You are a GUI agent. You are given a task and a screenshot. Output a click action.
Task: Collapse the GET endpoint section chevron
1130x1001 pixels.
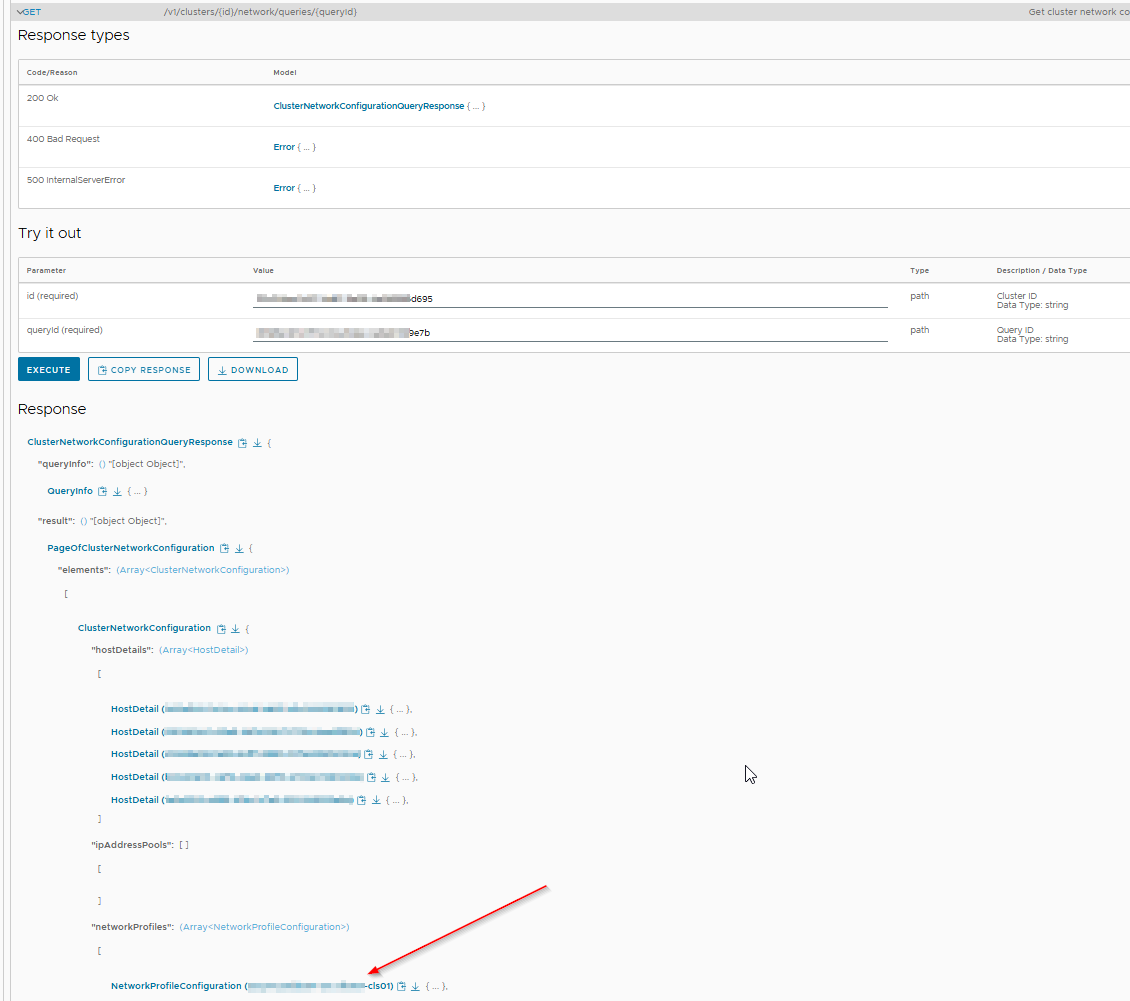19,12
